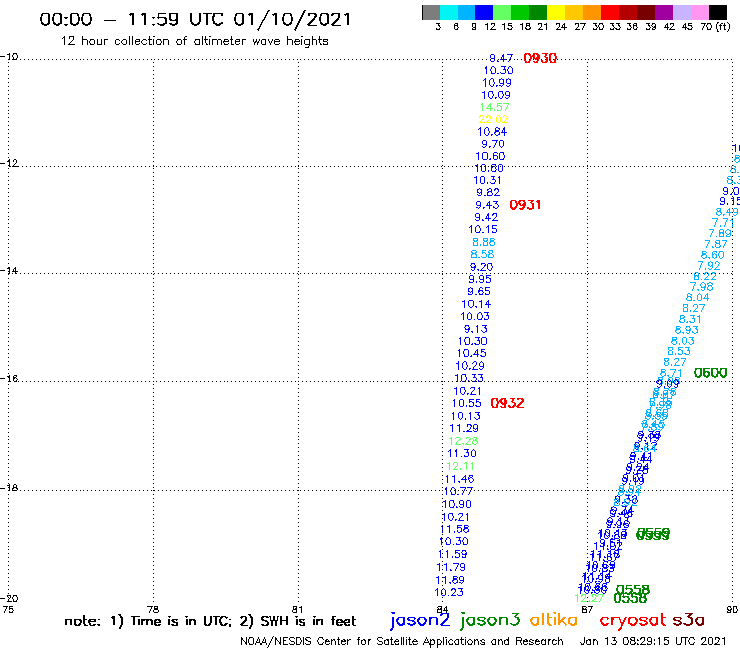This screenshot has height=650, width=740.
Task: Select the bright red 33 ft legend swatch
Action: (x=610, y=12)
